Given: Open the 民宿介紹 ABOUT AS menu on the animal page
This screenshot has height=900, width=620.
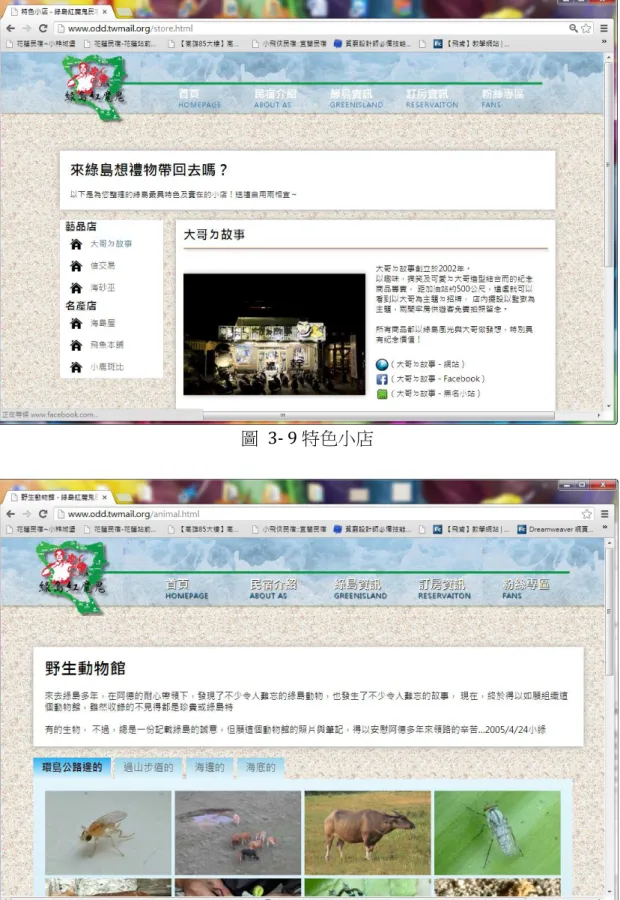Looking at the screenshot, I should point(273,589).
